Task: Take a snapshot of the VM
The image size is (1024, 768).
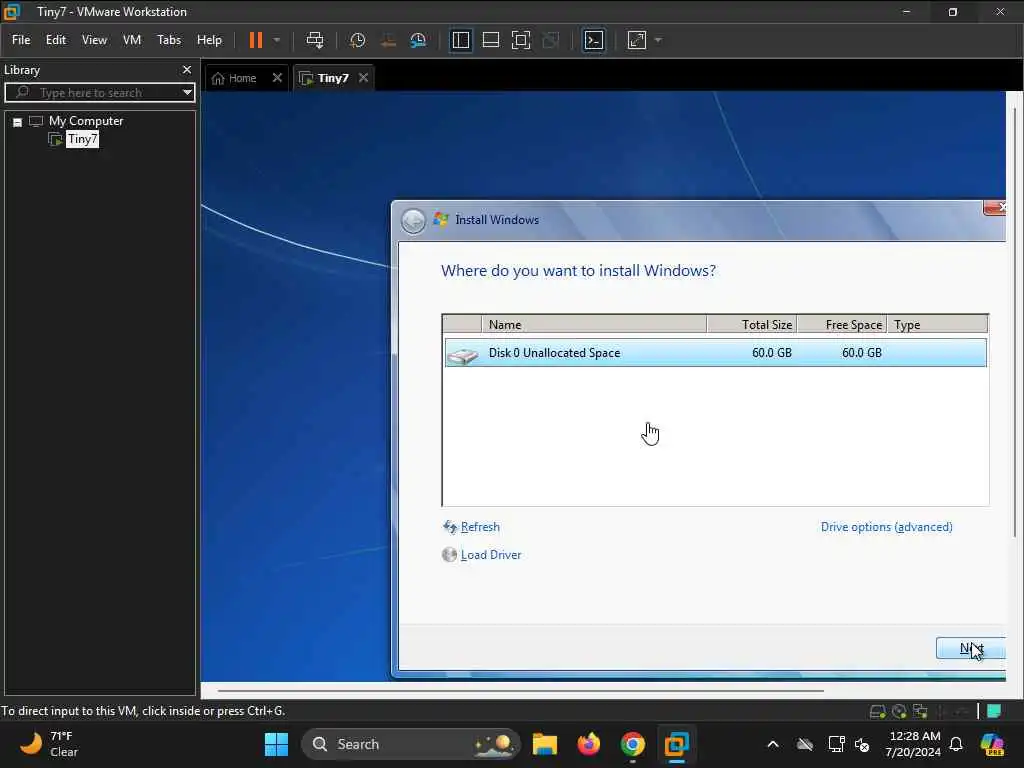Action: click(x=357, y=40)
